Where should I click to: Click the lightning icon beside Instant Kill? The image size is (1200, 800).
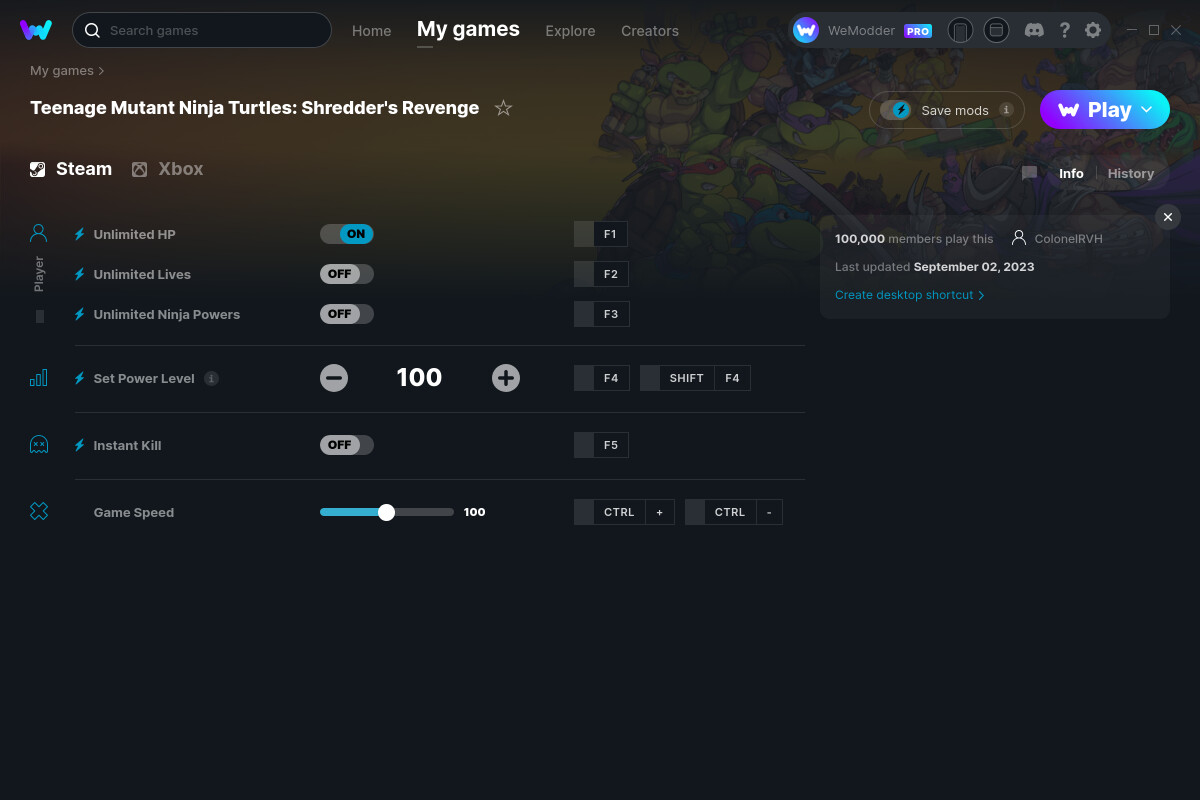(80, 445)
